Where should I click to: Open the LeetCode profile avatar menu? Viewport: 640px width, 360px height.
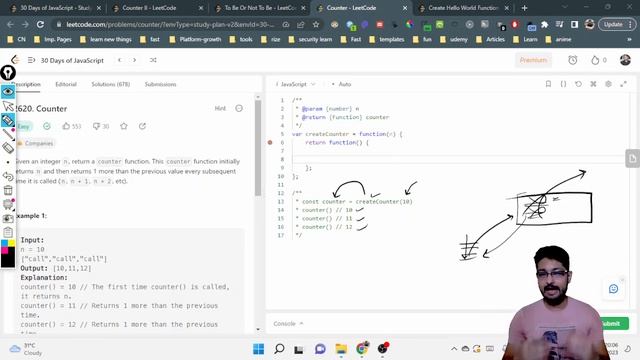[x=625, y=60]
